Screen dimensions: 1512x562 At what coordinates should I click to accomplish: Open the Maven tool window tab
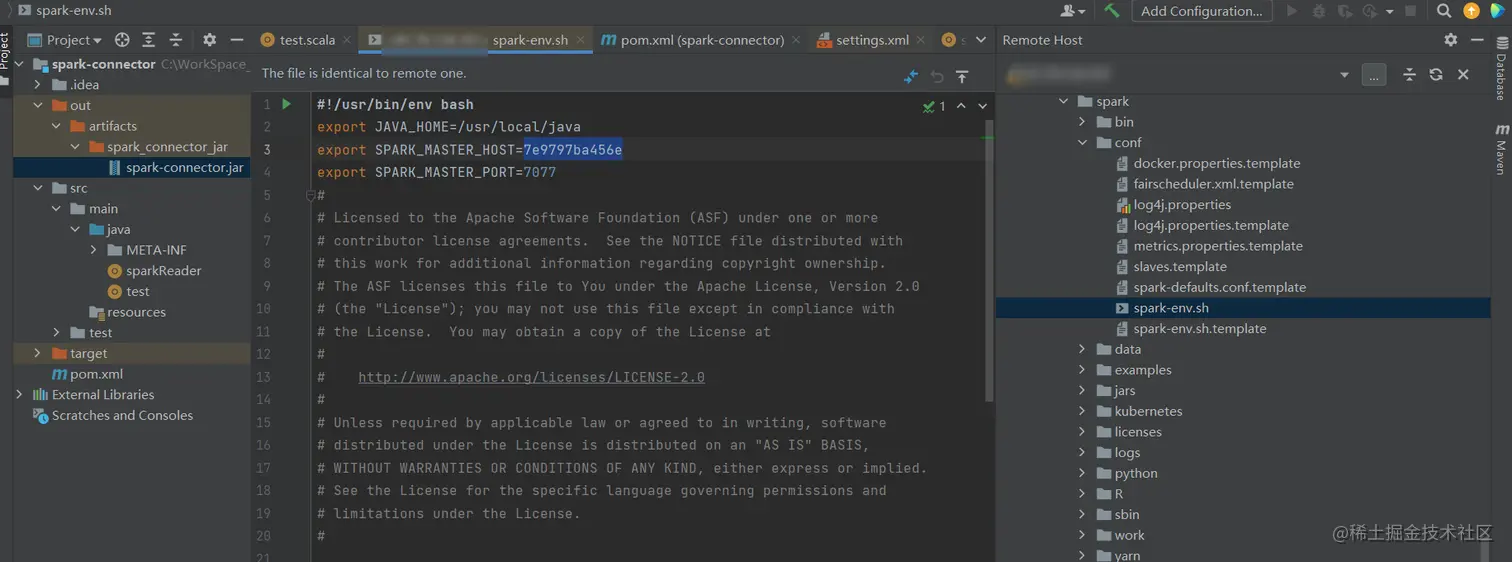(x=1502, y=149)
